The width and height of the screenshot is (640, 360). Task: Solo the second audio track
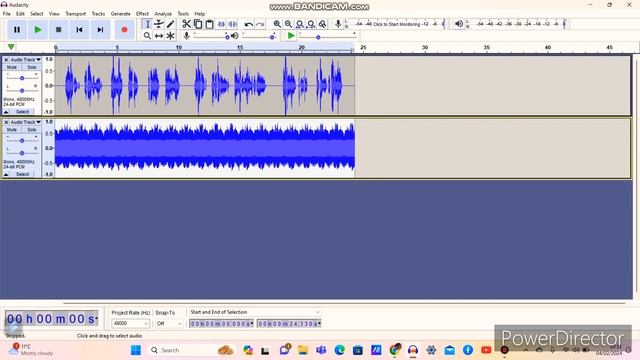tap(32, 129)
